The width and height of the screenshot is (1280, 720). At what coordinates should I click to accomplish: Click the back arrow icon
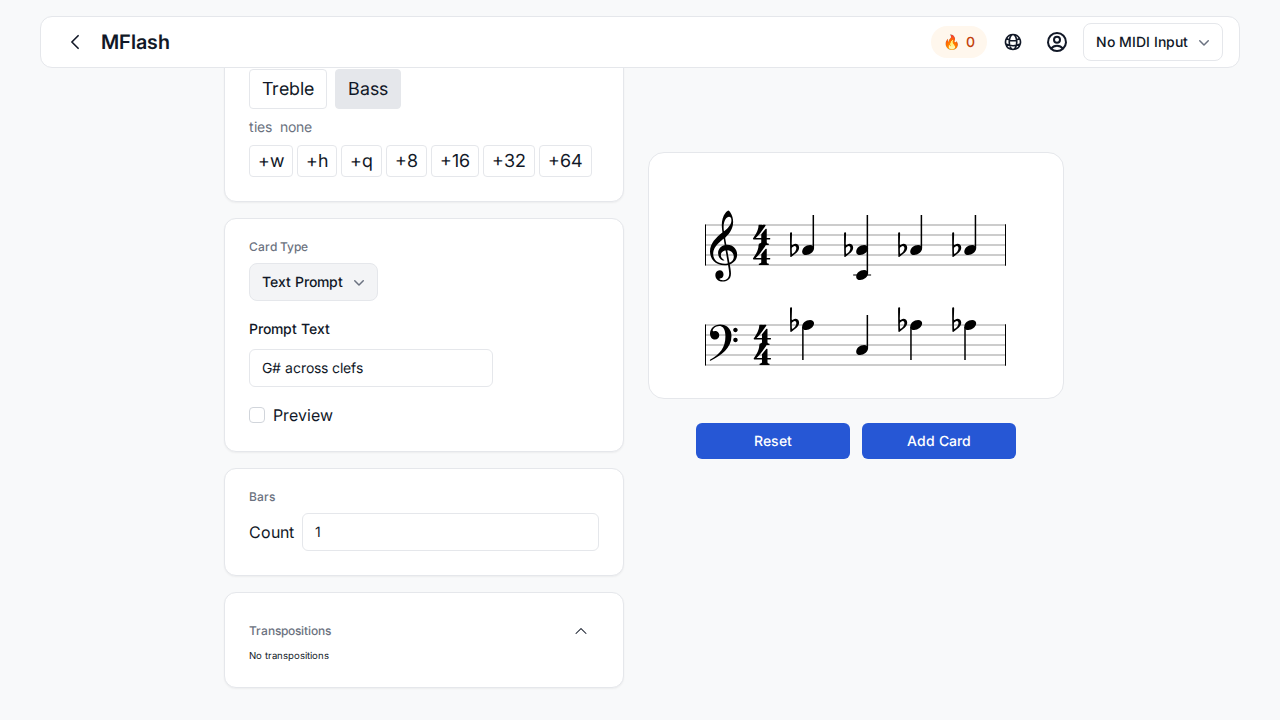click(x=75, y=42)
